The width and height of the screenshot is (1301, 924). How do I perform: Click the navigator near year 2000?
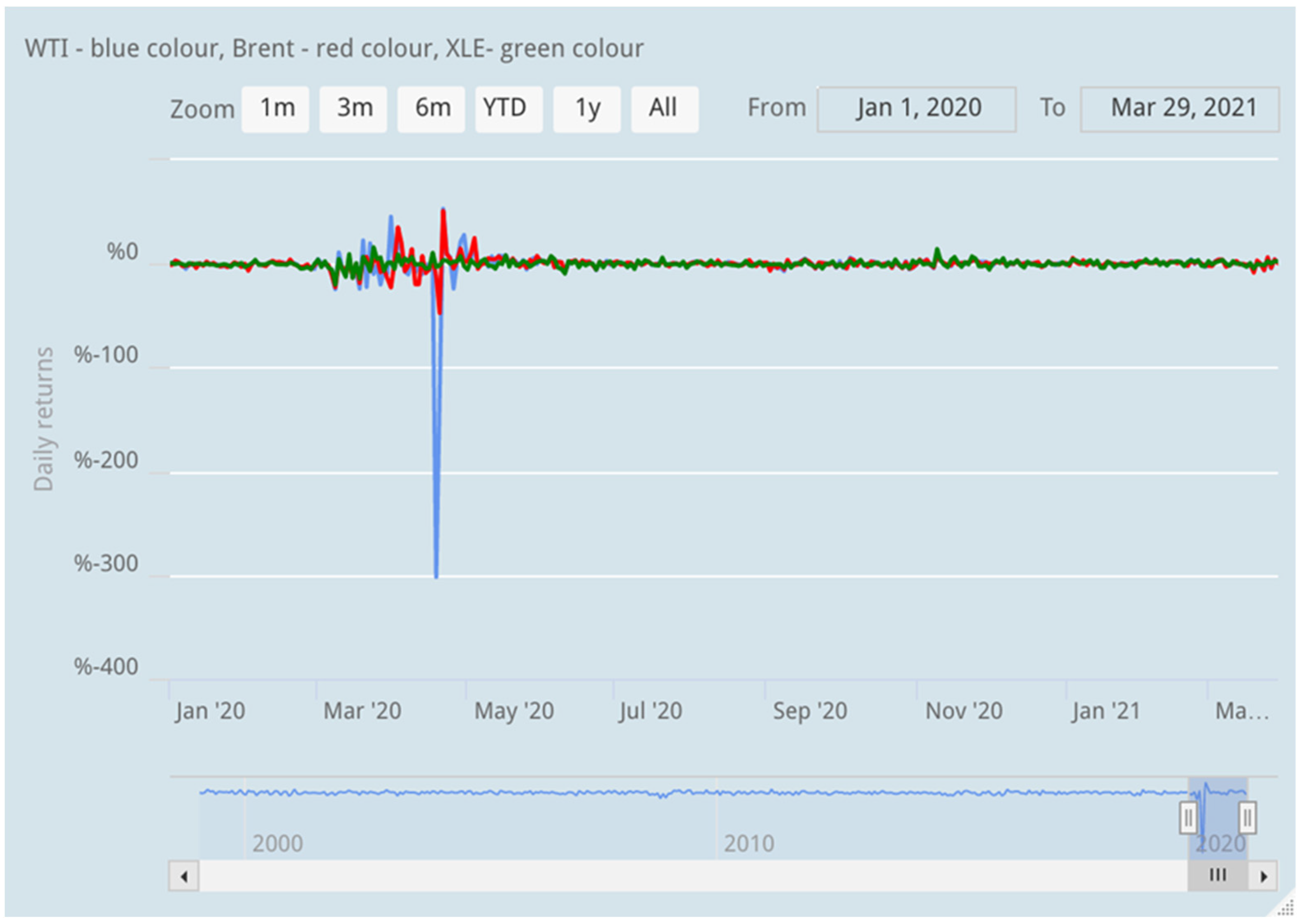[x=277, y=843]
